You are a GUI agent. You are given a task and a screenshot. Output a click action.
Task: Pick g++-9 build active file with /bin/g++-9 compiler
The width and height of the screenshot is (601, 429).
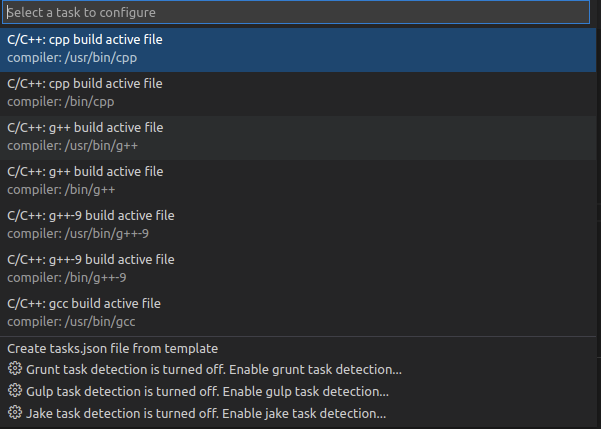[x=91, y=260]
